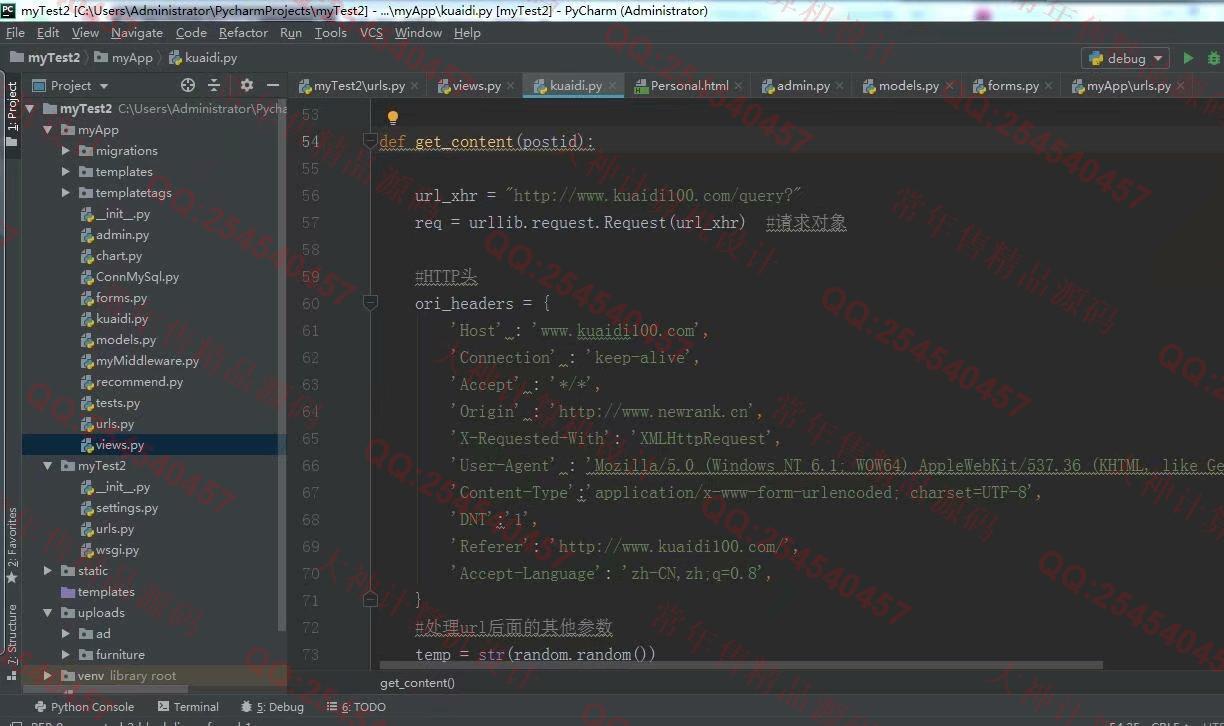1224x726 pixels.
Task: Fold the ori_headers dictionary block
Action: coord(370,303)
